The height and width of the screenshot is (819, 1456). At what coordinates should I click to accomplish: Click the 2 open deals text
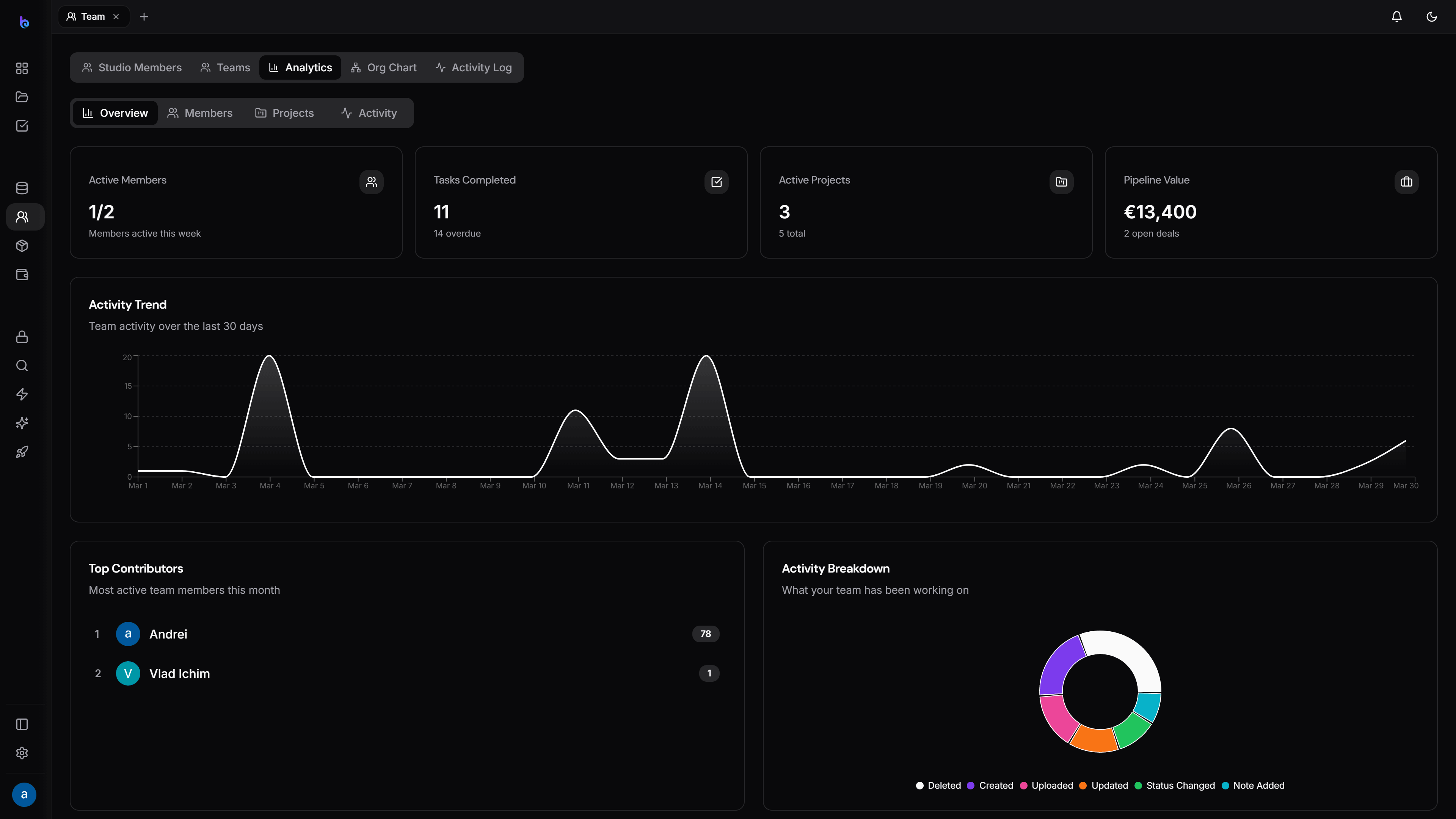click(1152, 234)
